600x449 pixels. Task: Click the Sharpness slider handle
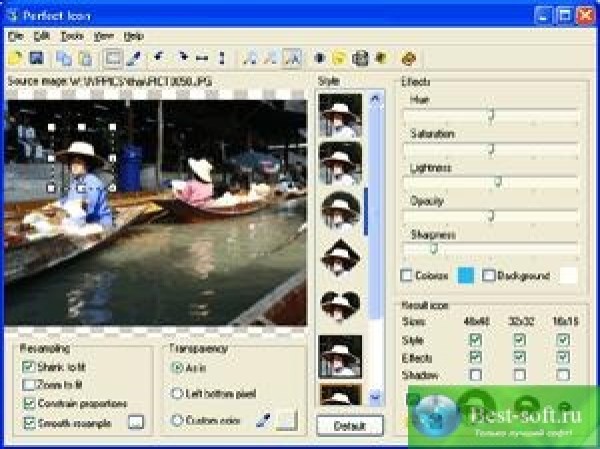tap(434, 250)
